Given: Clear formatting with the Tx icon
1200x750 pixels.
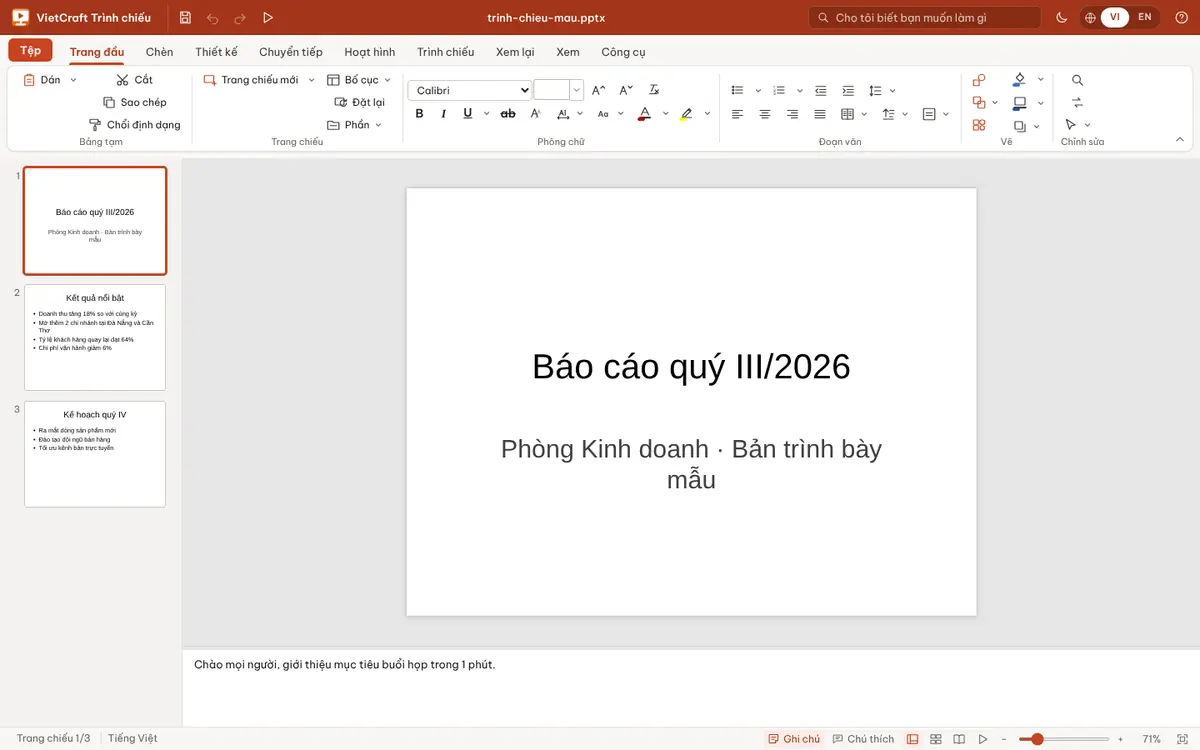Looking at the screenshot, I should pyautogui.click(x=654, y=90).
